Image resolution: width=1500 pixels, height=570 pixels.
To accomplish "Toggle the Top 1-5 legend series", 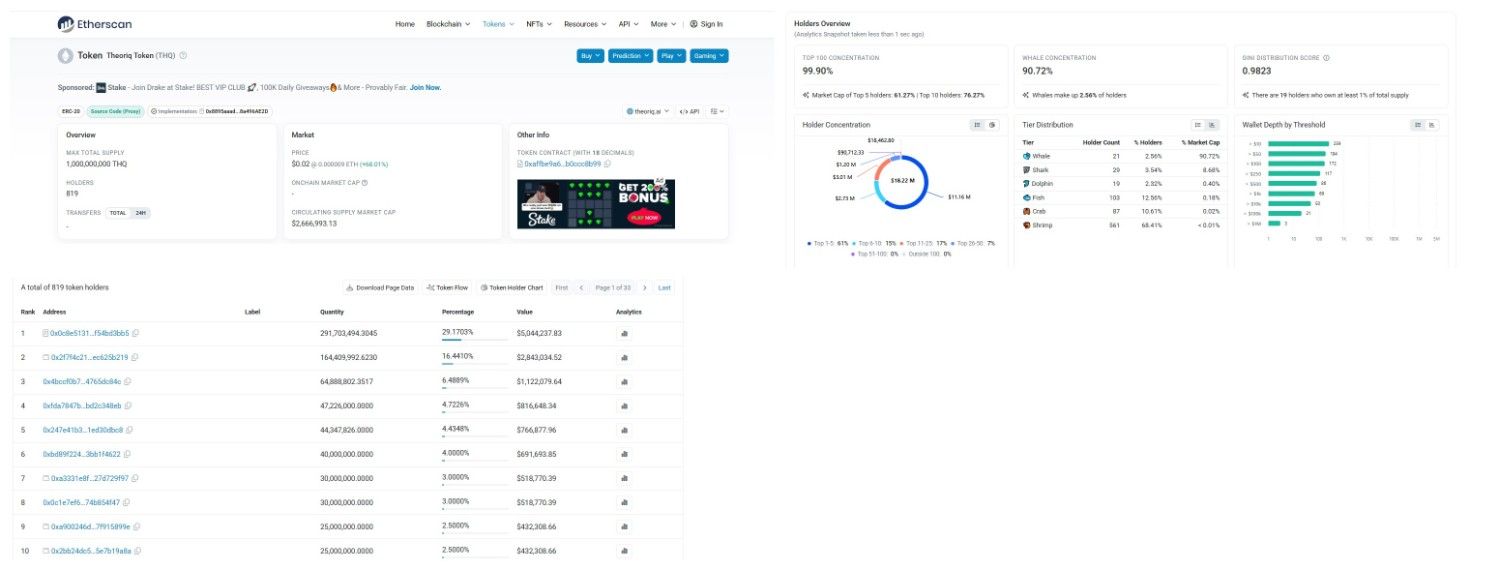I will [x=827, y=243].
